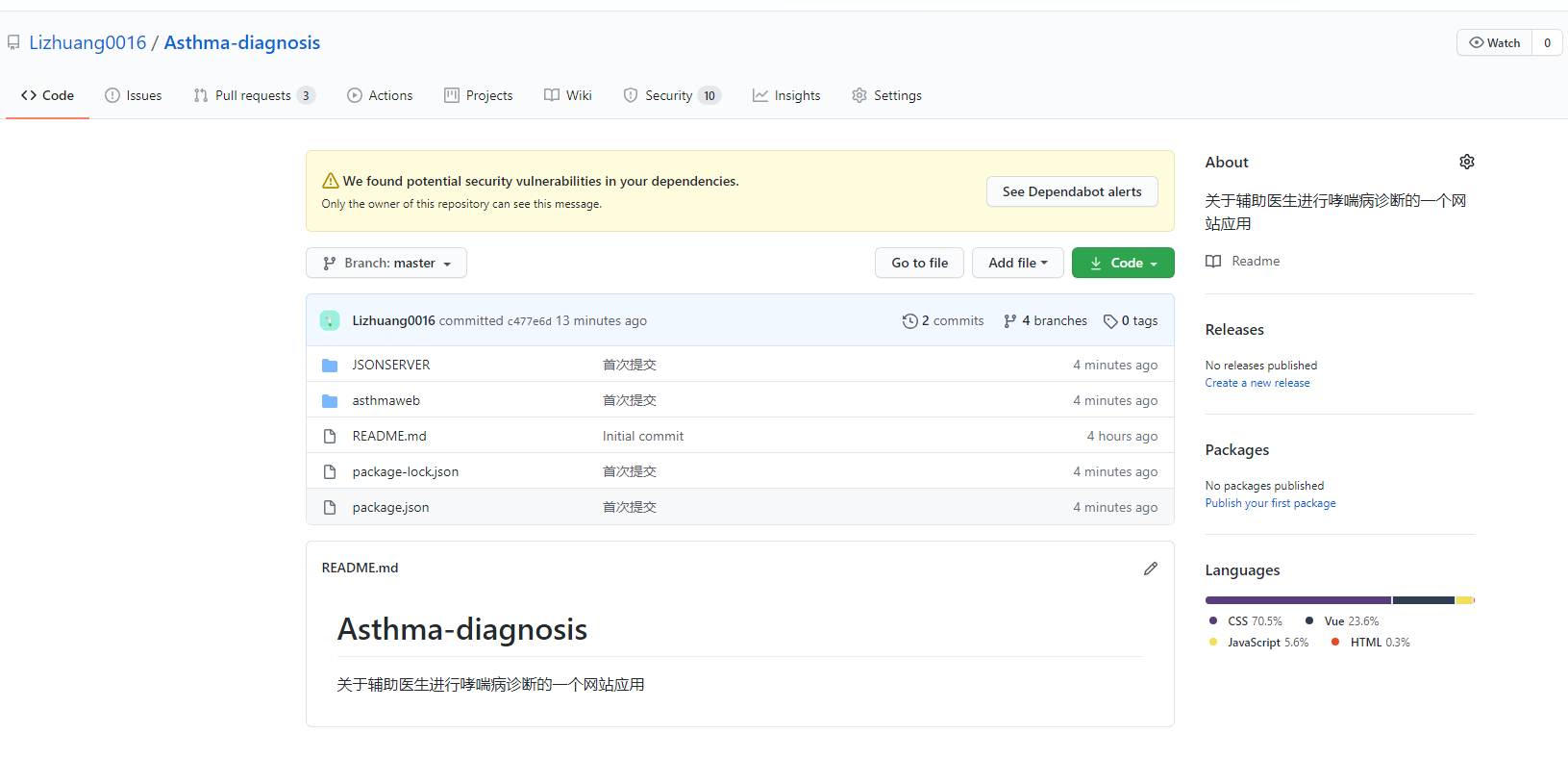View 4 branches
The image size is (1568, 759).
click(x=1045, y=321)
